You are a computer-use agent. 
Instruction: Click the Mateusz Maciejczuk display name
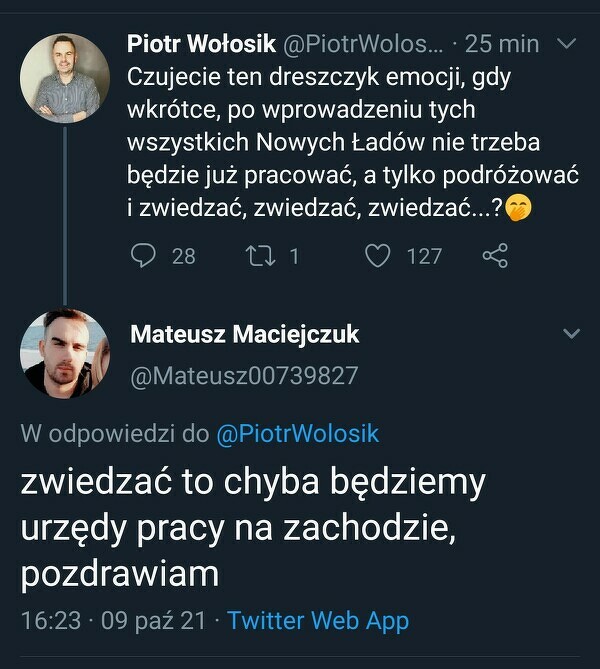[x=244, y=334]
